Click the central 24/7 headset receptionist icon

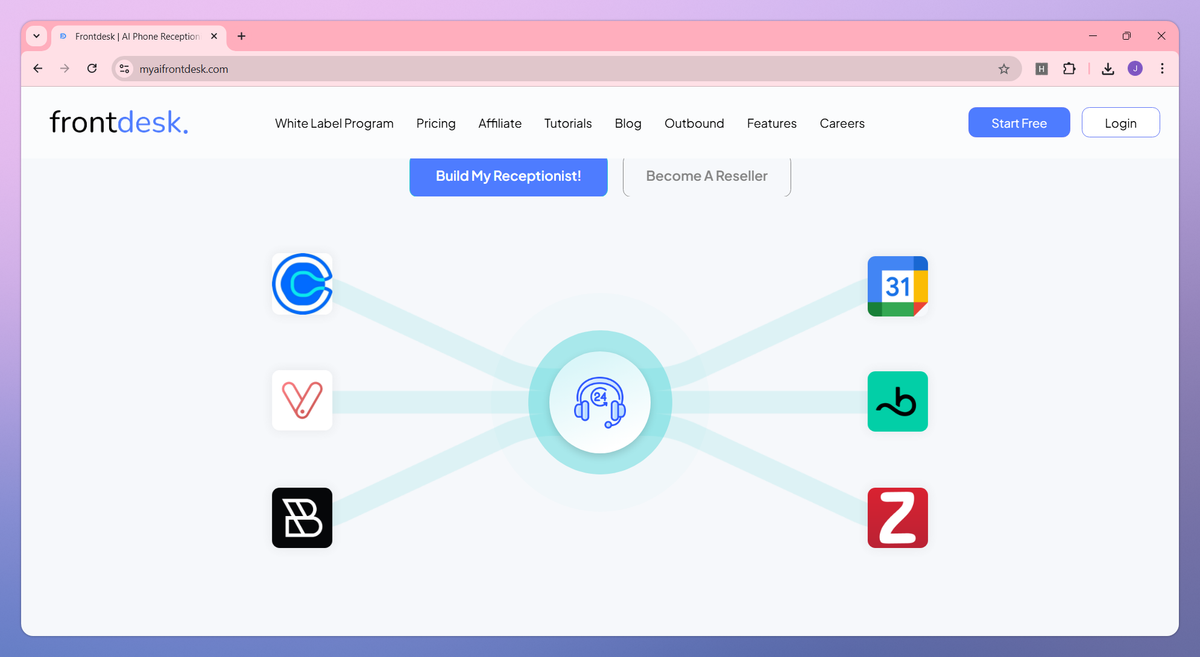tap(599, 401)
